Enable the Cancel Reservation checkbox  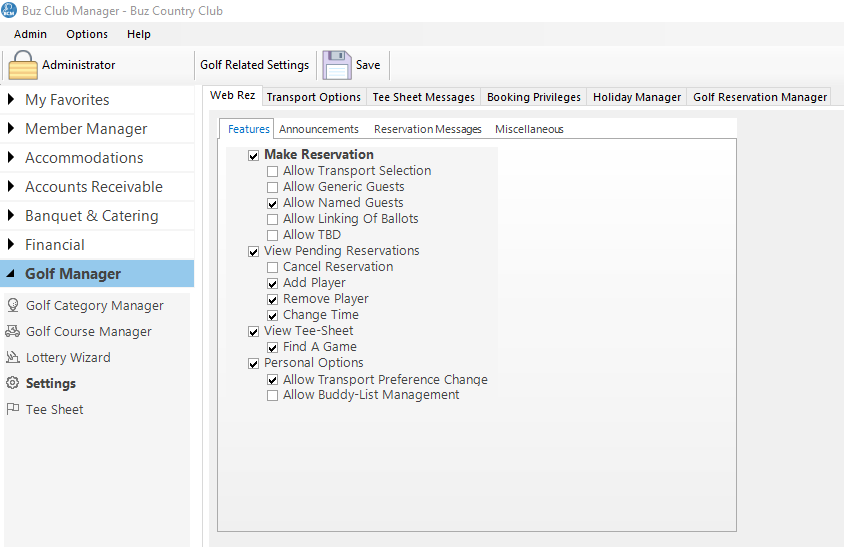point(273,267)
